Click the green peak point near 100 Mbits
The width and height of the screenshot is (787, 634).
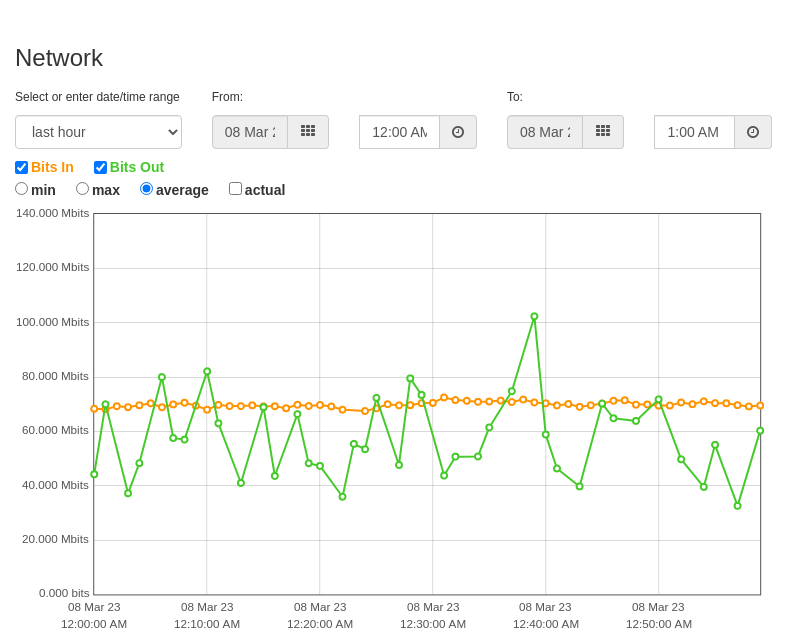534,316
